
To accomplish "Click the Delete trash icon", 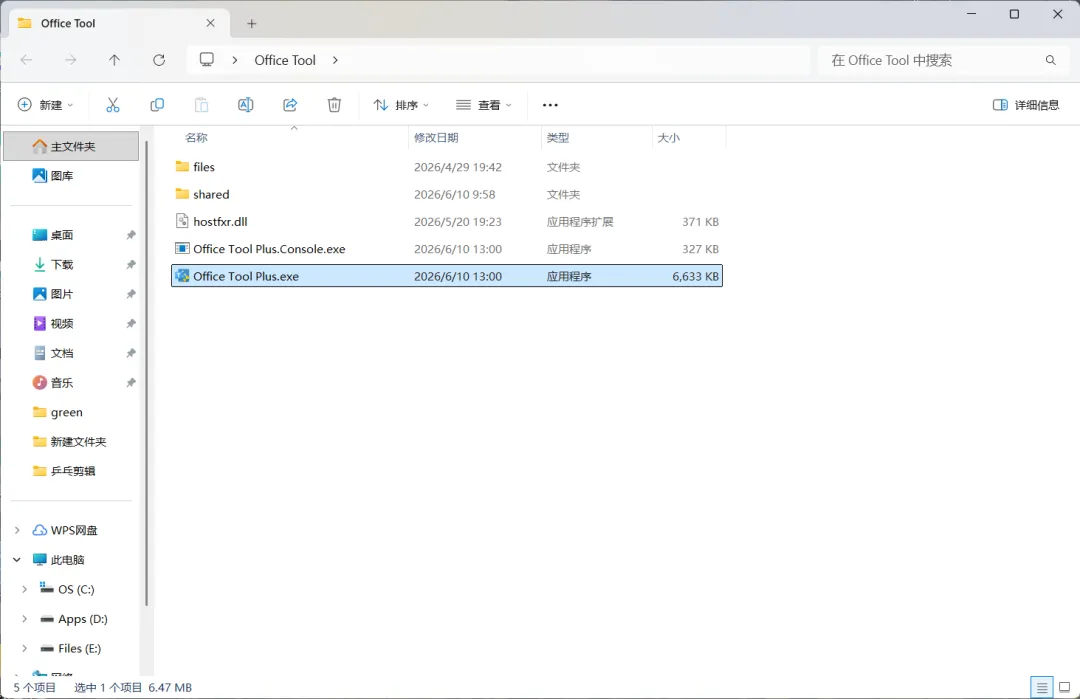I will point(334,105).
